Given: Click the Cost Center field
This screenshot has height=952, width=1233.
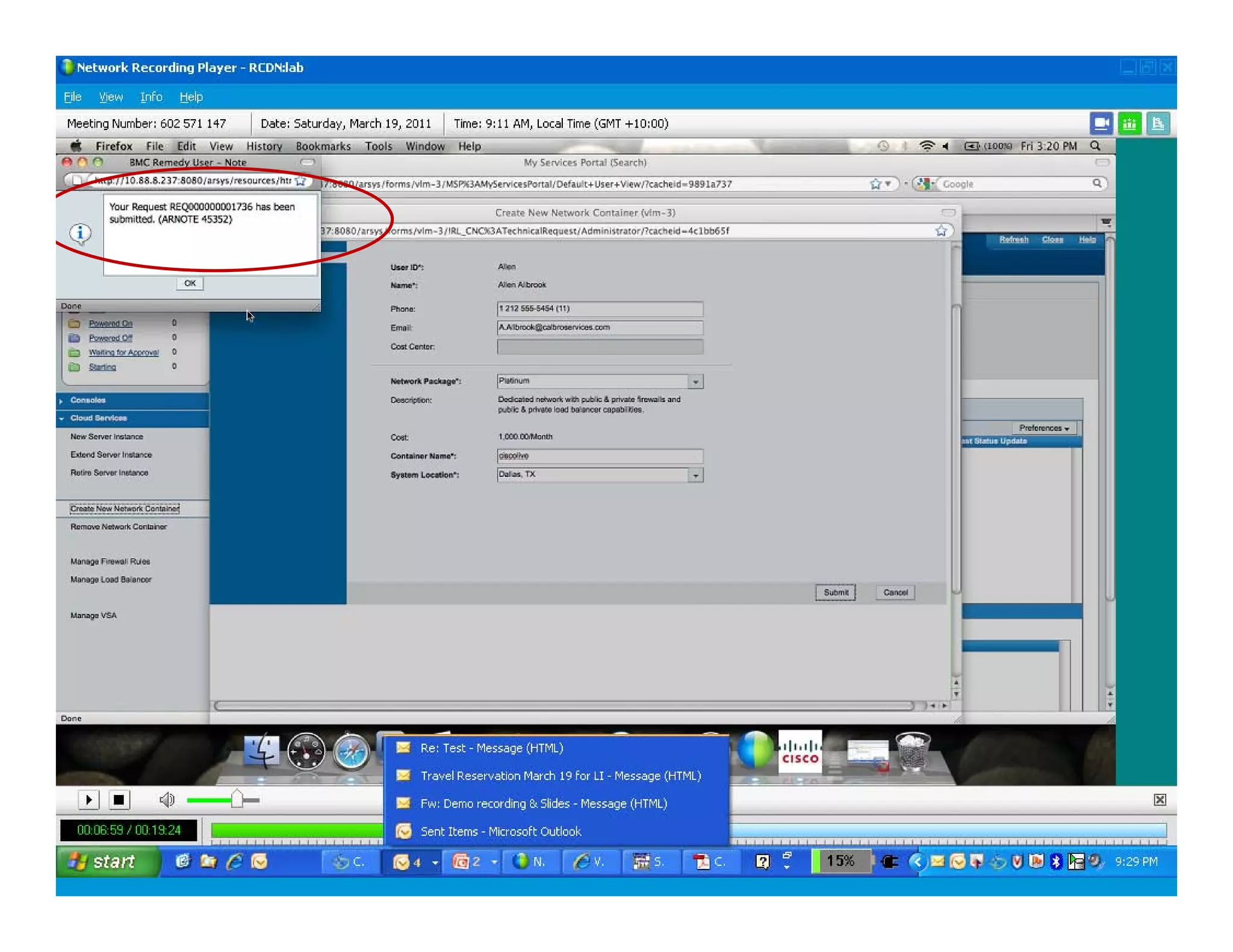Looking at the screenshot, I should tap(600, 347).
